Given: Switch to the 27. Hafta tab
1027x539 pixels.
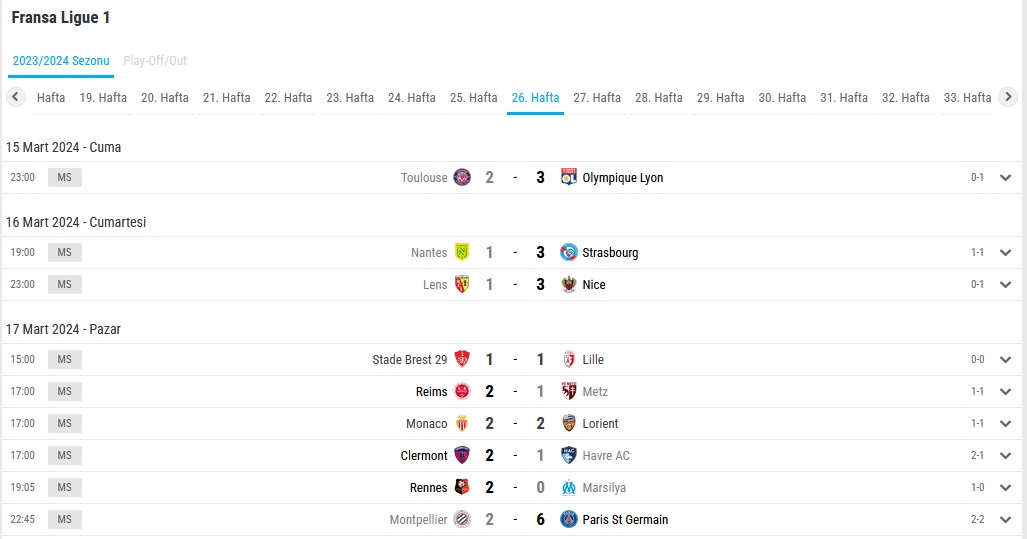Looking at the screenshot, I should (597, 98).
